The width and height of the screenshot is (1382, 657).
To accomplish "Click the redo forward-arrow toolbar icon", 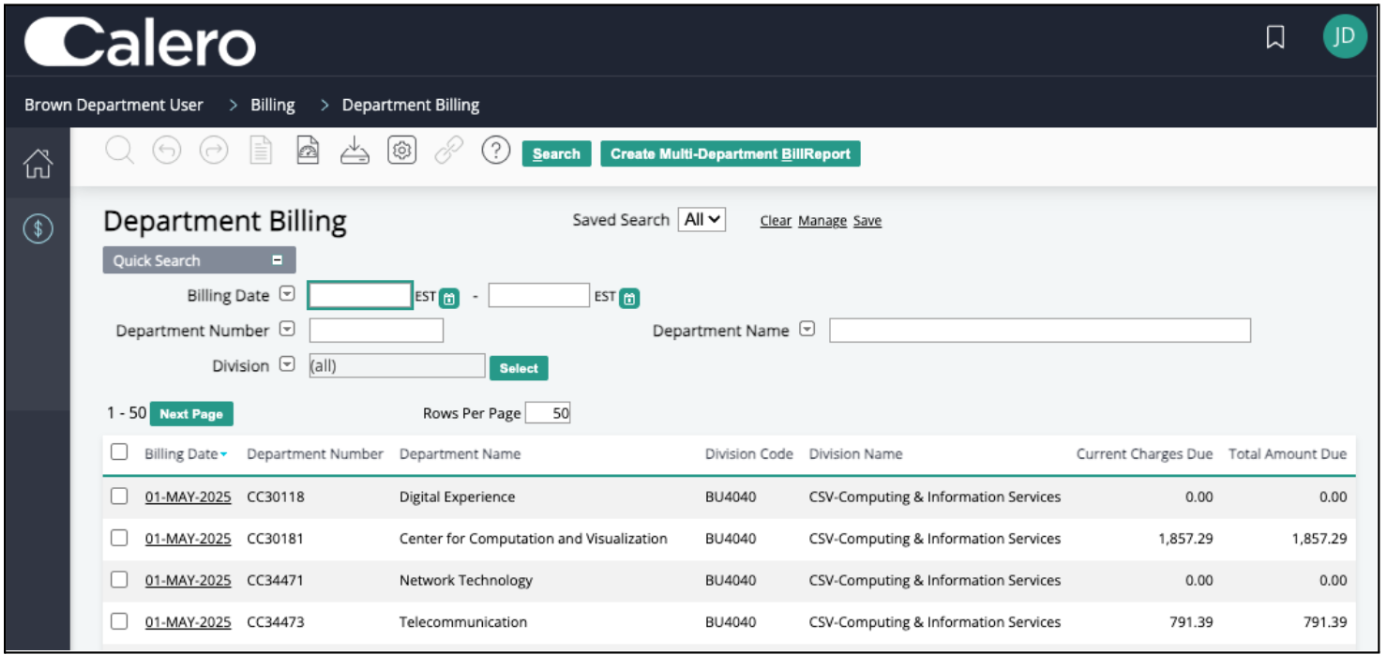I will point(213,151).
